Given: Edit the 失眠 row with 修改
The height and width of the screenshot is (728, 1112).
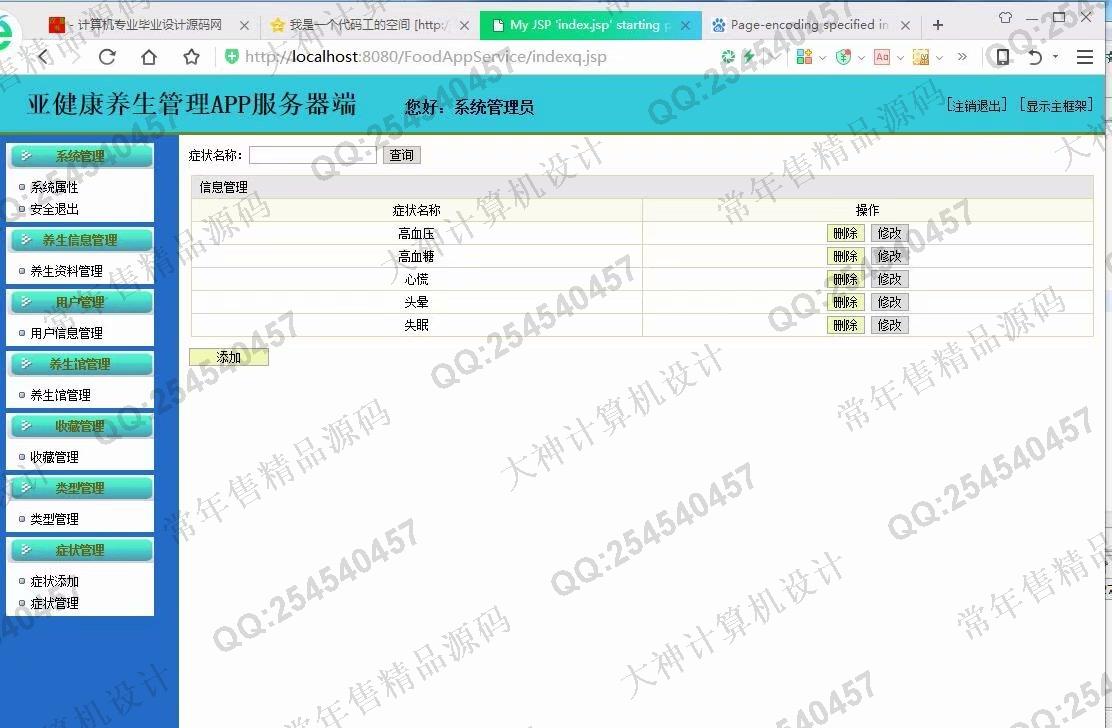Looking at the screenshot, I should 889,325.
